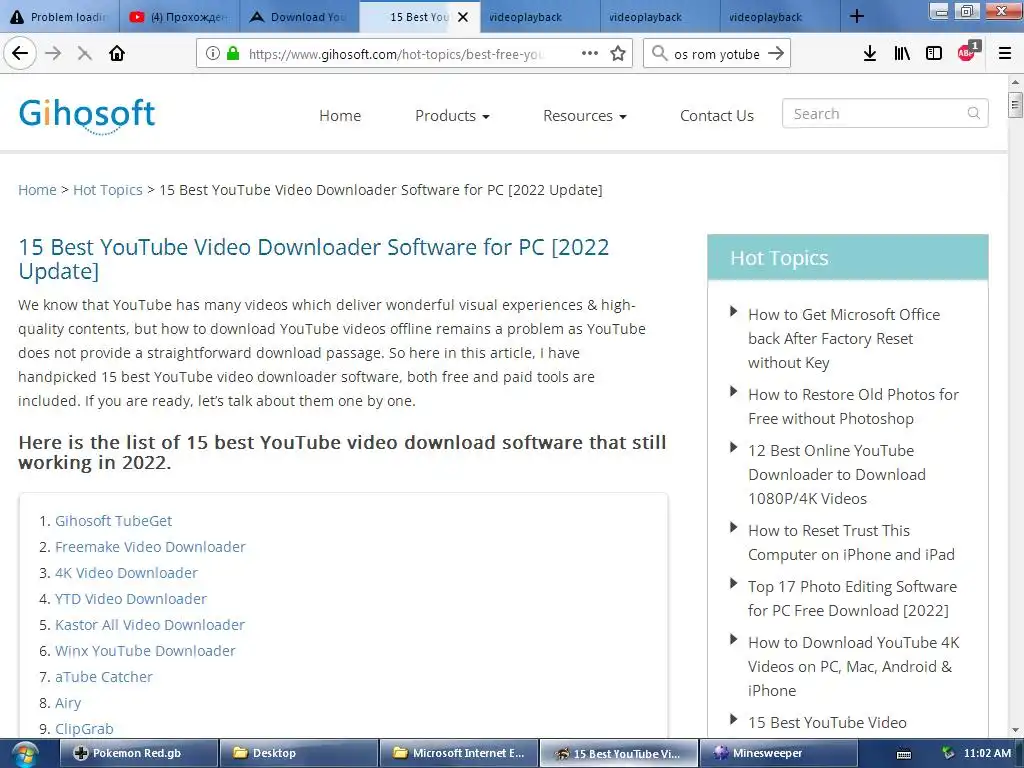The image size is (1024, 768).
Task: Open Pokemon Red.gb in the taskbar
Action: click(x=138, y=754)
